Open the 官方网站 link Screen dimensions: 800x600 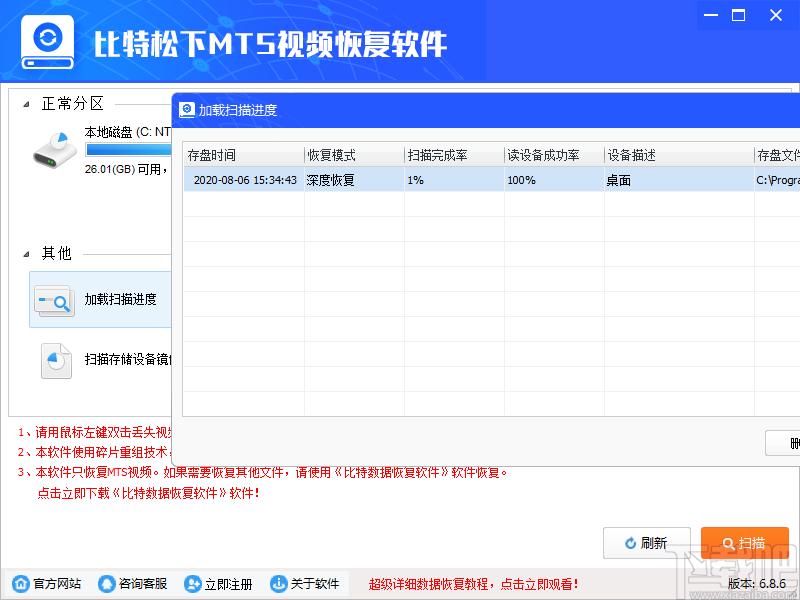tap(57, 584)
